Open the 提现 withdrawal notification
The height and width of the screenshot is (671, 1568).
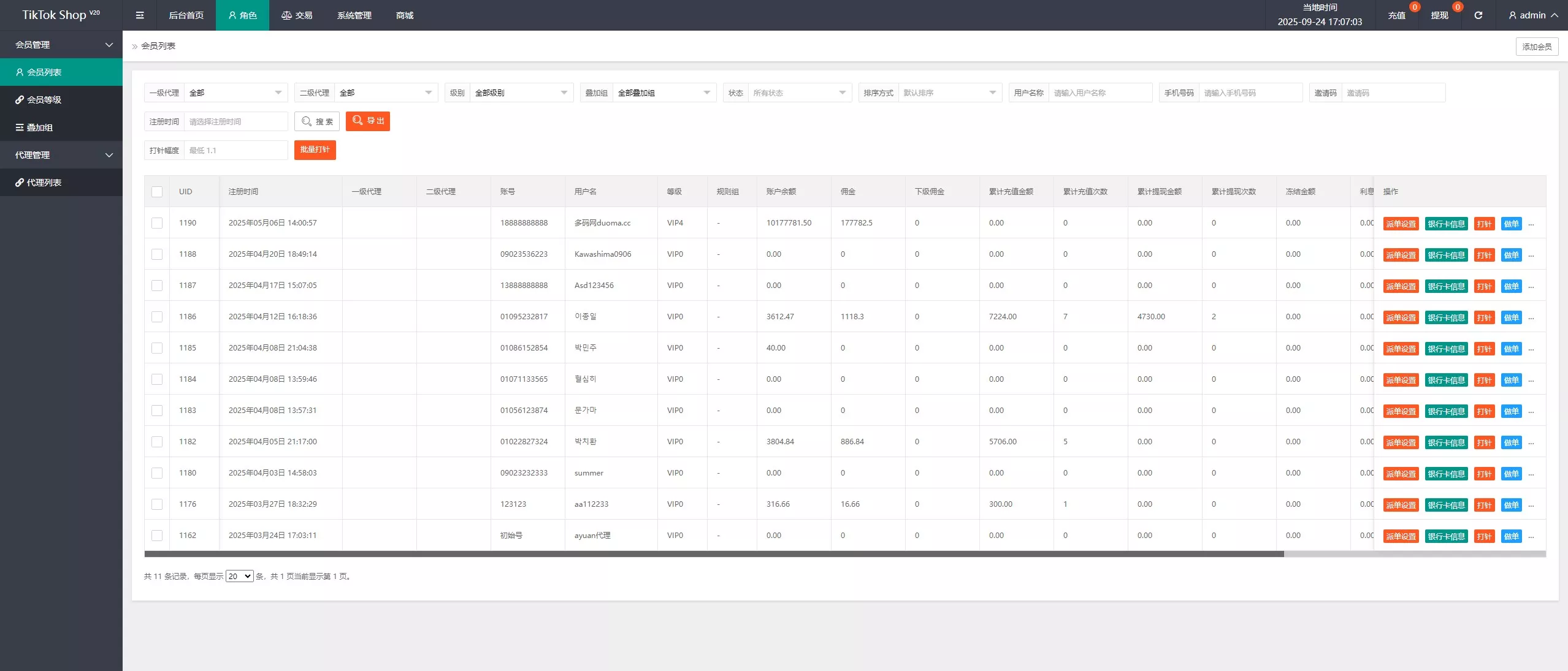pos(1439,15)
